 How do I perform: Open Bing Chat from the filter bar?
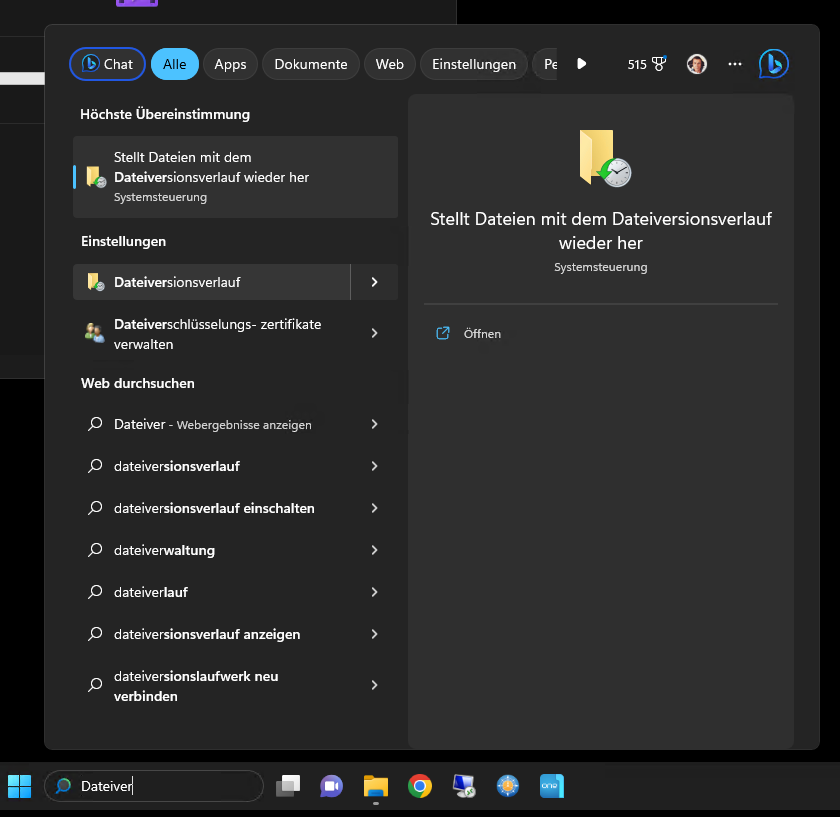click(x=107, y=64)
